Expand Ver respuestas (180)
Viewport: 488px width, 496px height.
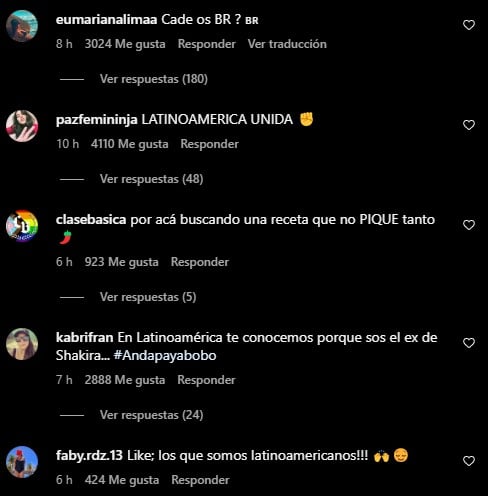pos(154,79)
